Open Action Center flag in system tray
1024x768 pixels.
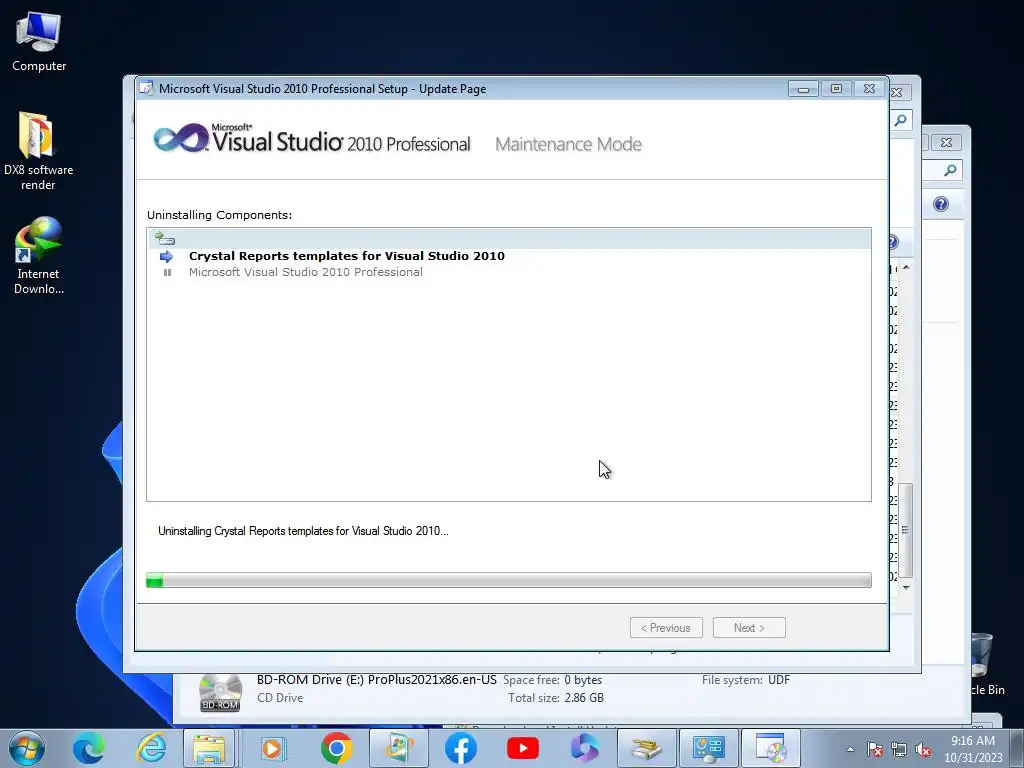(x=875, y=750)
